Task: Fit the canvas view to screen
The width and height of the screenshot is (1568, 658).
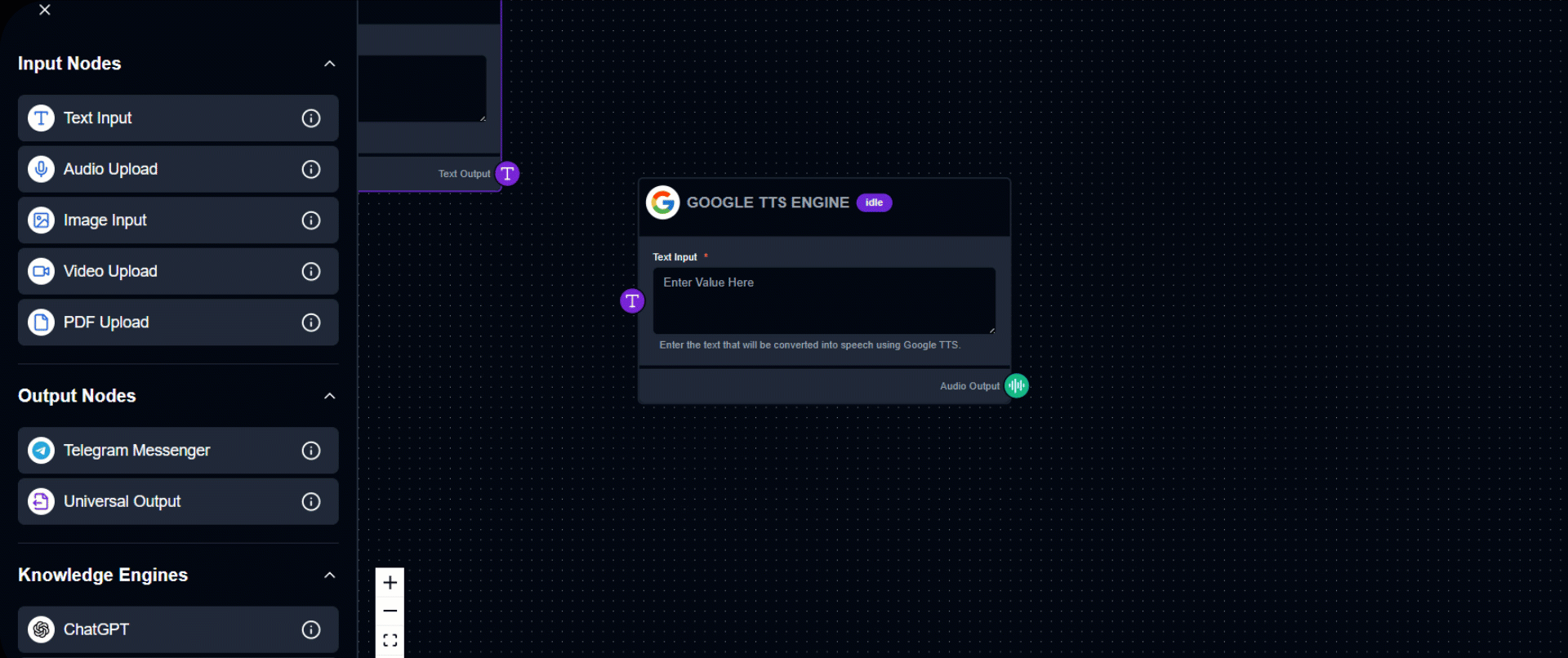Action: (390, 640)
